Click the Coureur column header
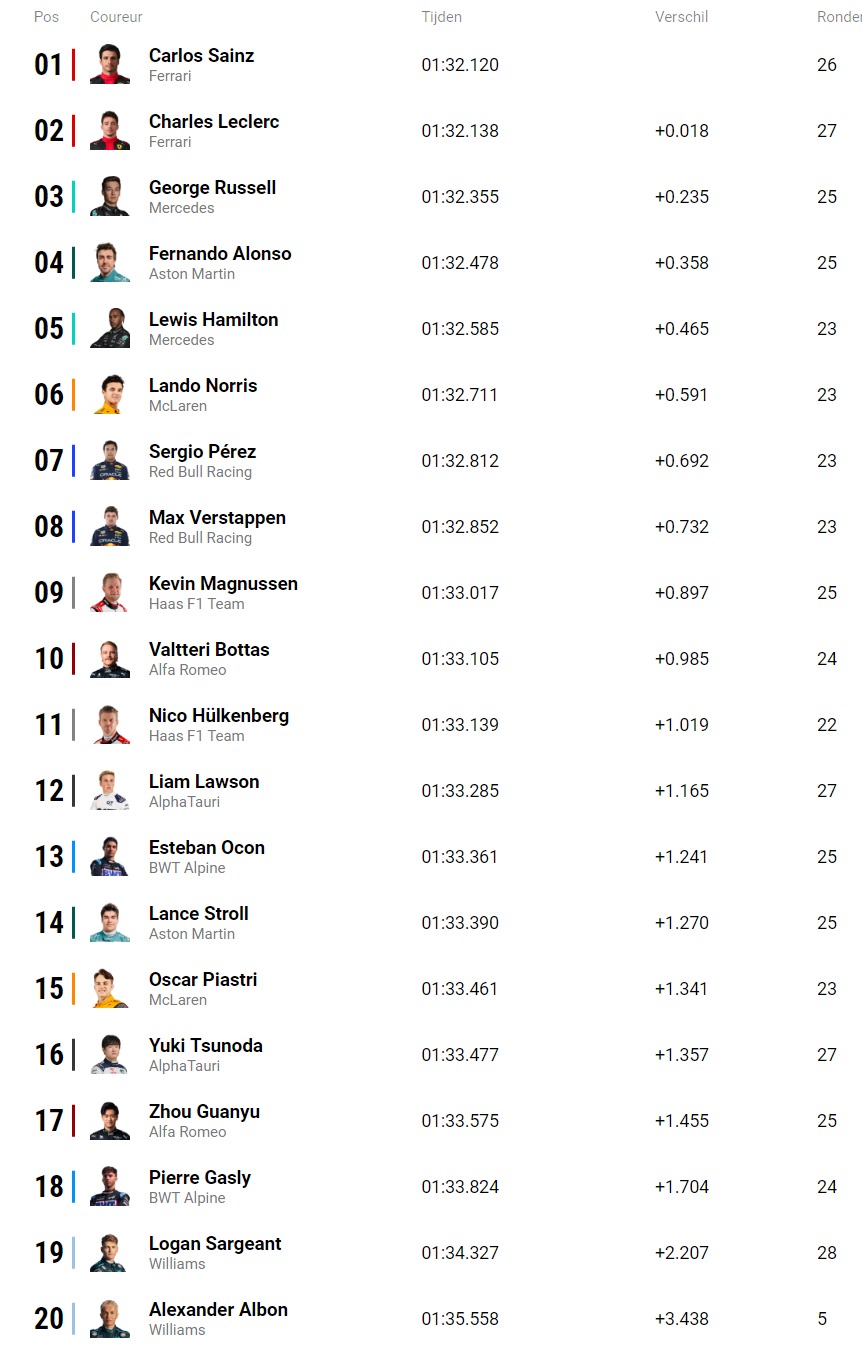The height and width of the screenshot is (1353, 862). point(116,17)
